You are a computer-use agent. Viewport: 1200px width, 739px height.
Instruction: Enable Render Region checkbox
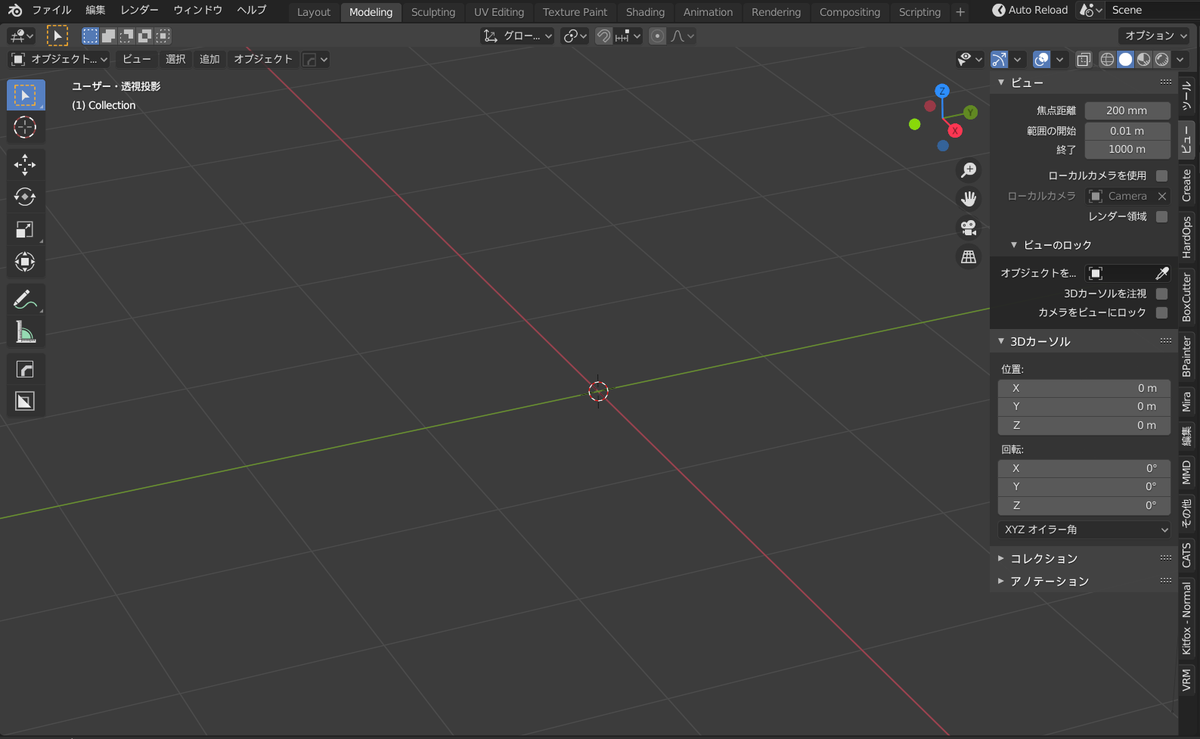(x=1161, y=216)
